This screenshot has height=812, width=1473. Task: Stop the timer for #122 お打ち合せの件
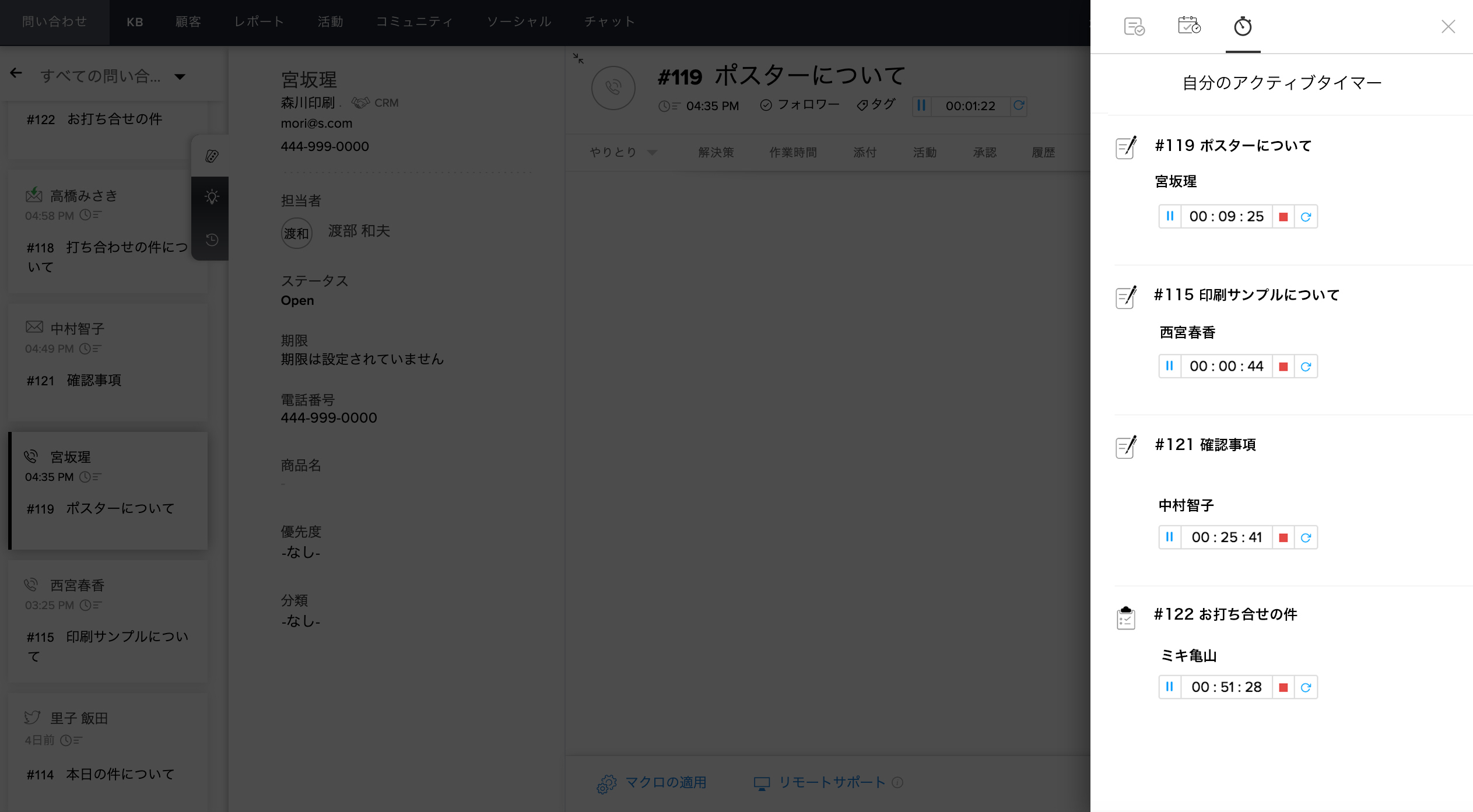coord(1283,687)
